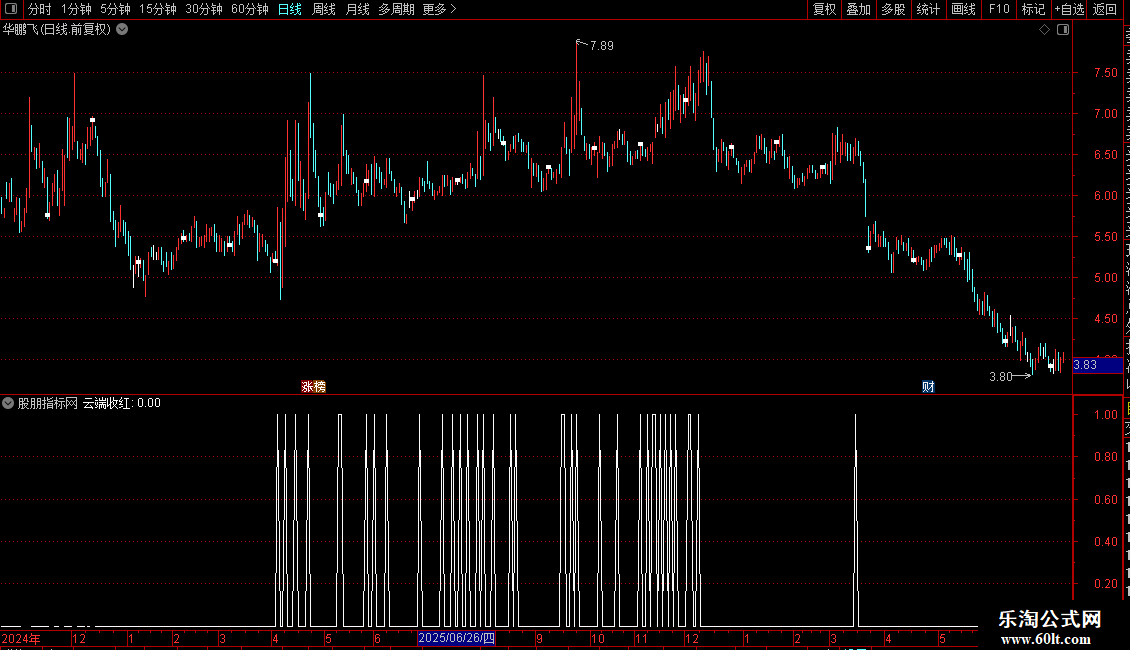Click the 3.80 low price label
The width and height of the screenshot is (1130, 650).
(x=1001, y=376)
